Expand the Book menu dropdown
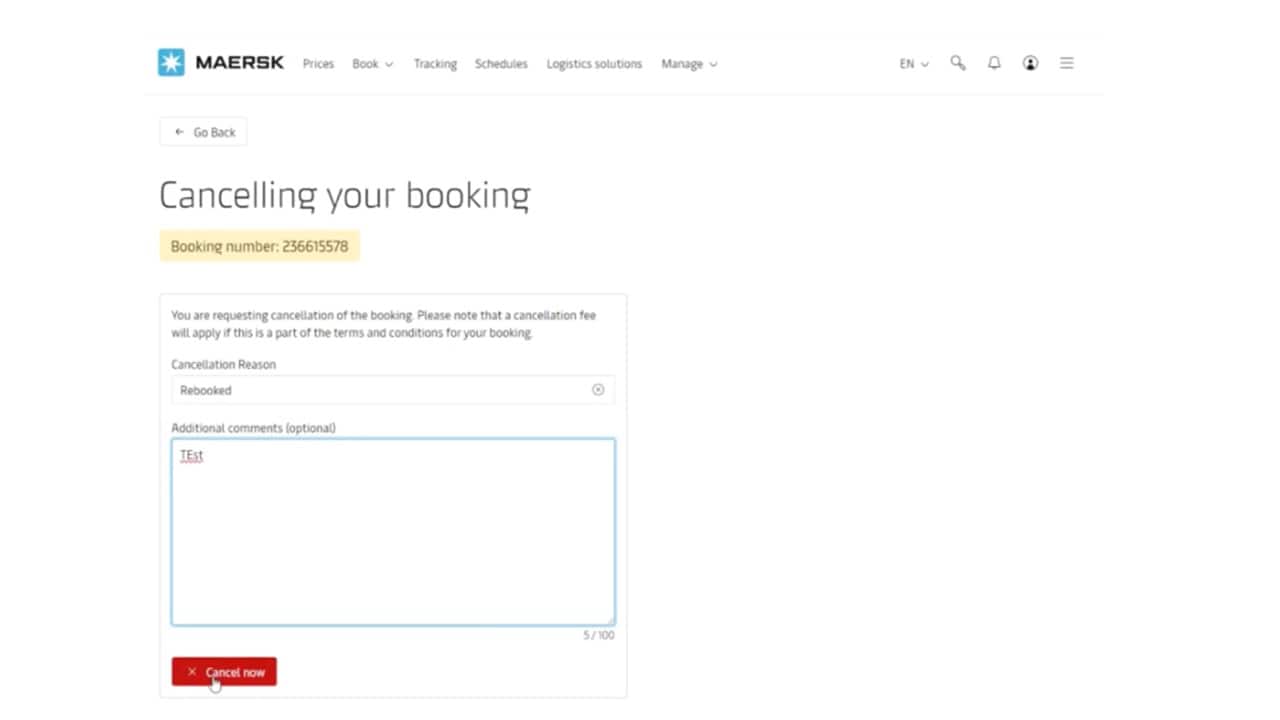 click(x=372, y=64)
